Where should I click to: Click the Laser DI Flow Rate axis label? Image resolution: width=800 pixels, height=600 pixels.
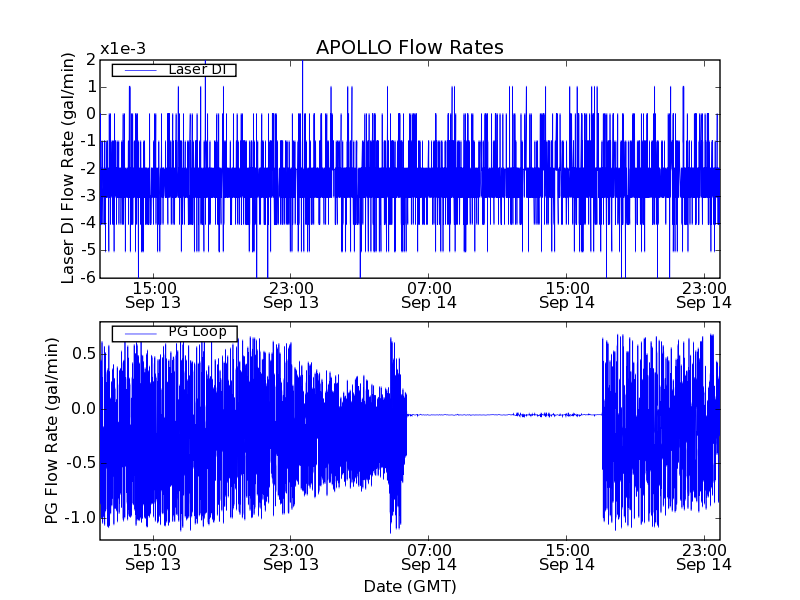click(68, 168)
